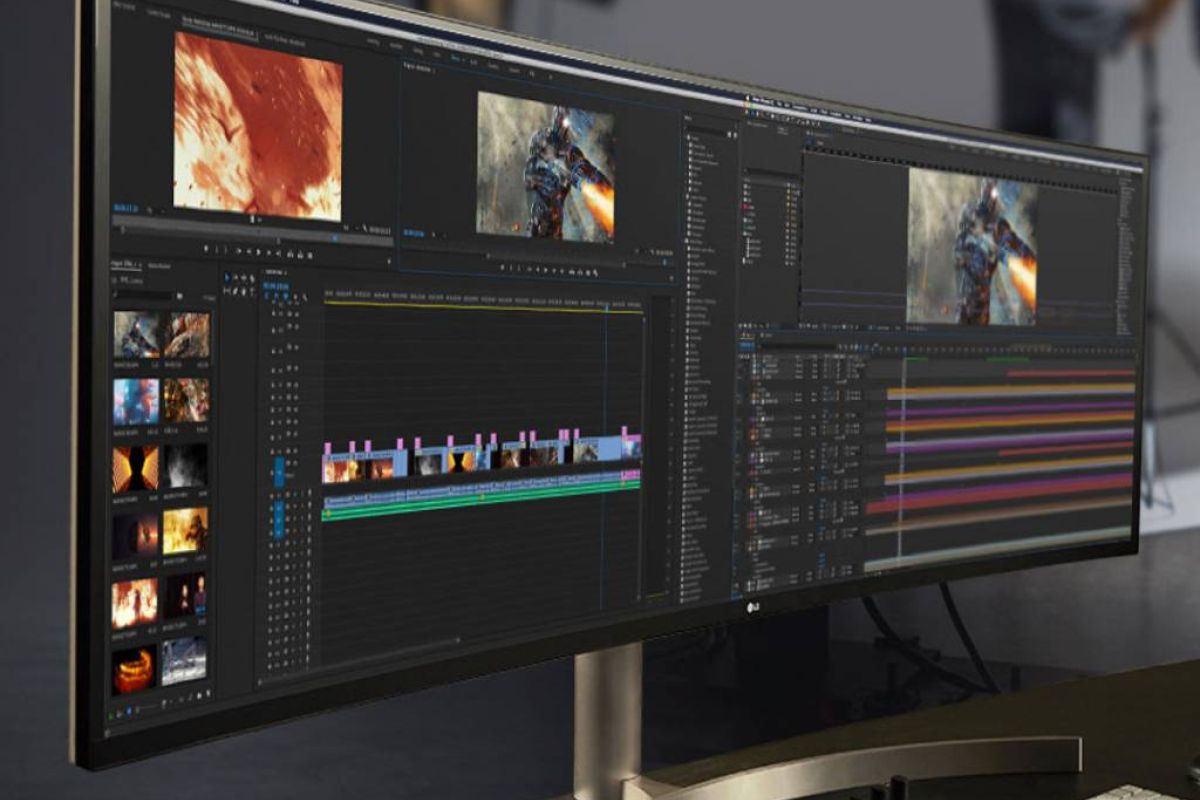
Task: Click the blue timecode under the Source monitor
Action: click(126, 207)
